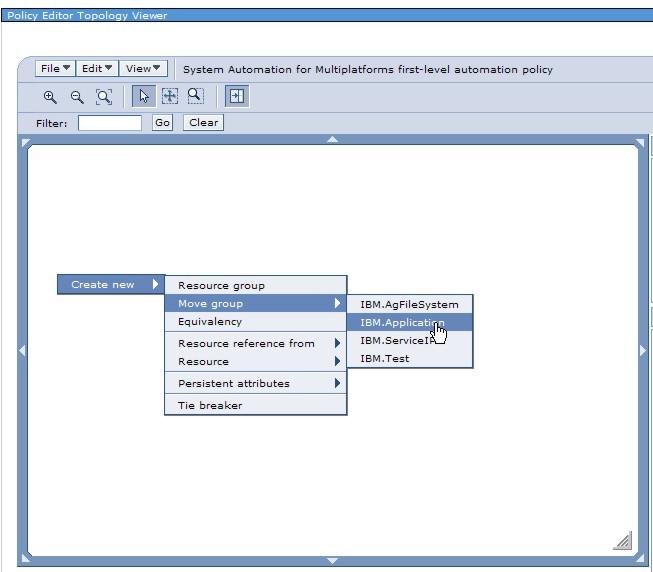Click the bottom-right corner pan arrow
Screen dimensions: 653x572
click(x=640, y=558)
